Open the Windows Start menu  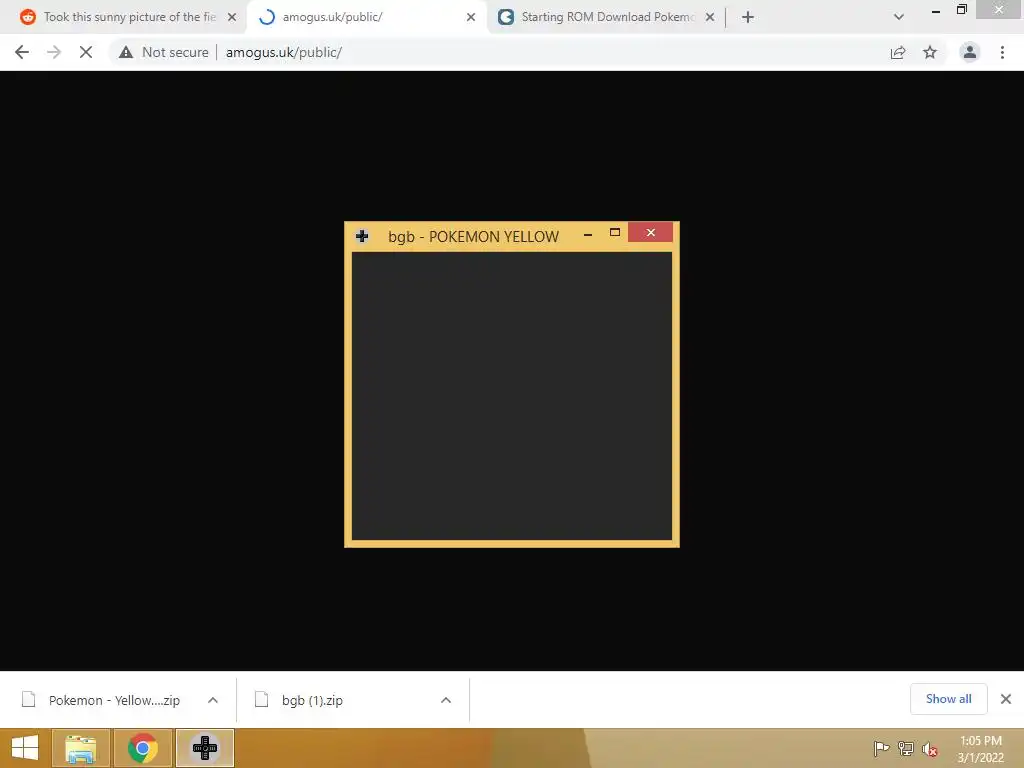point(25,748)
